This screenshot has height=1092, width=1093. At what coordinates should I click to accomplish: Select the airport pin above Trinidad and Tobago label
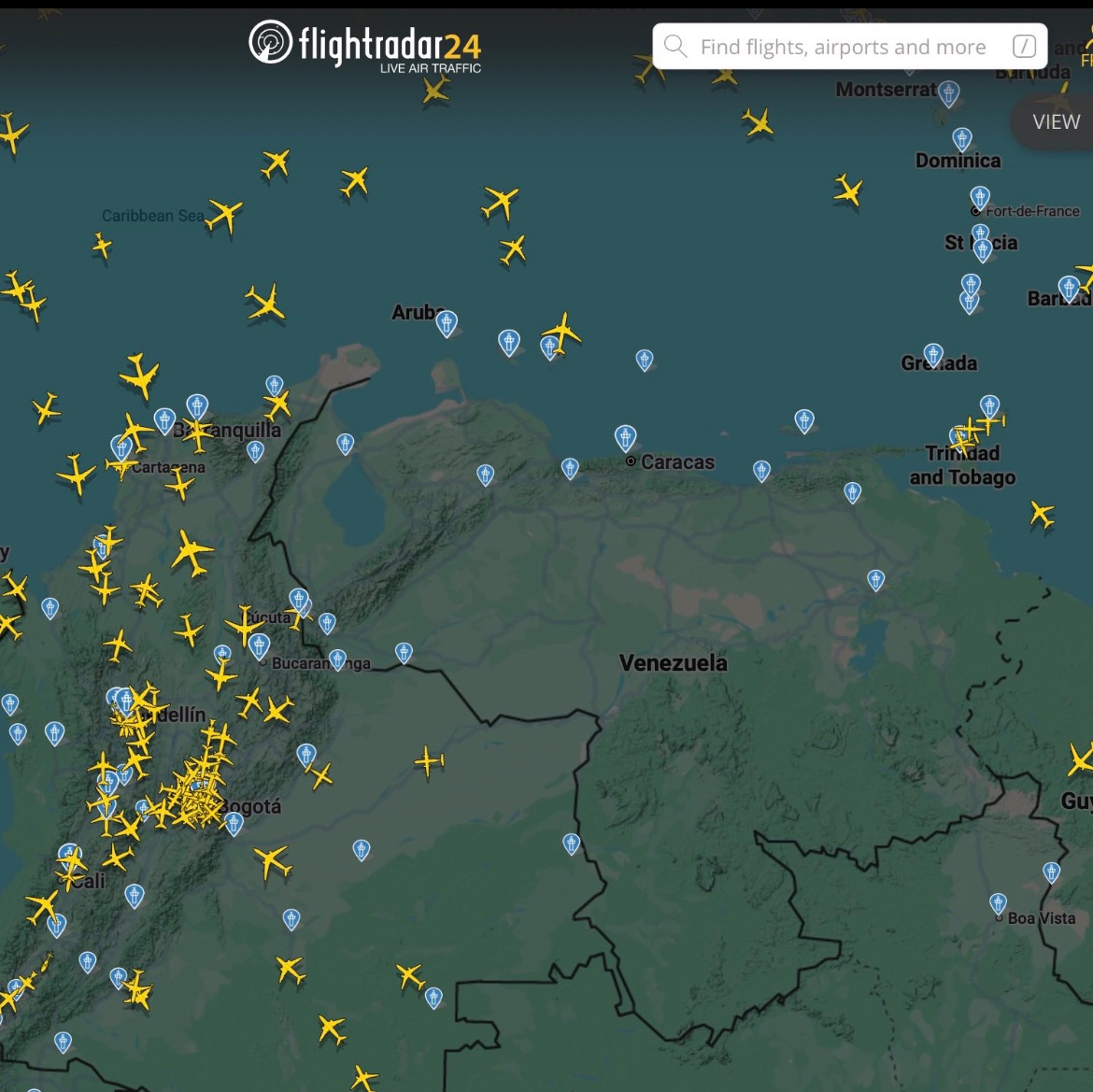coord(990,406)
